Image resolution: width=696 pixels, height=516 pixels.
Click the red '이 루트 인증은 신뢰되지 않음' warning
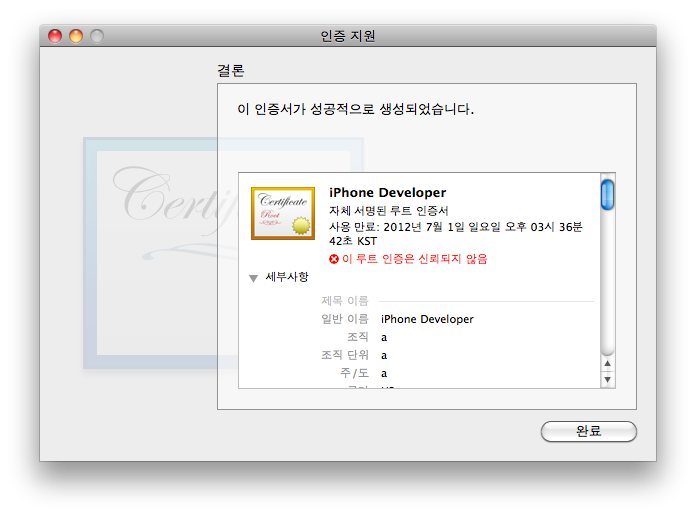(x=415, y=259)
